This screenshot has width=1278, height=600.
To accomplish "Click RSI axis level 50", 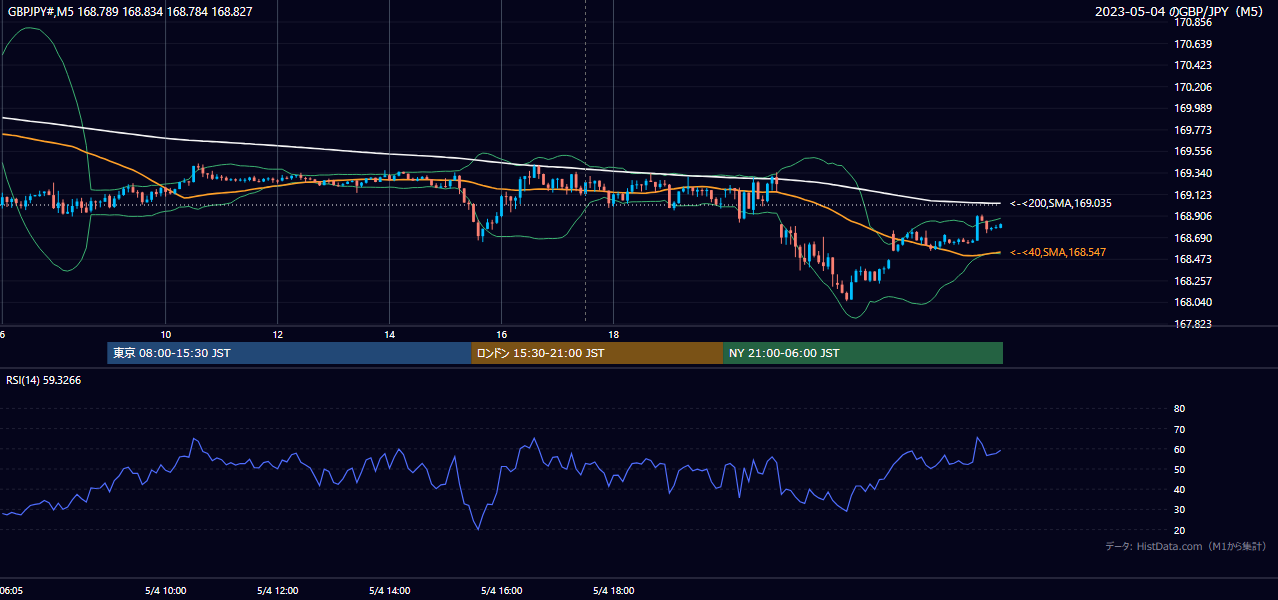I will (1179, 469).
